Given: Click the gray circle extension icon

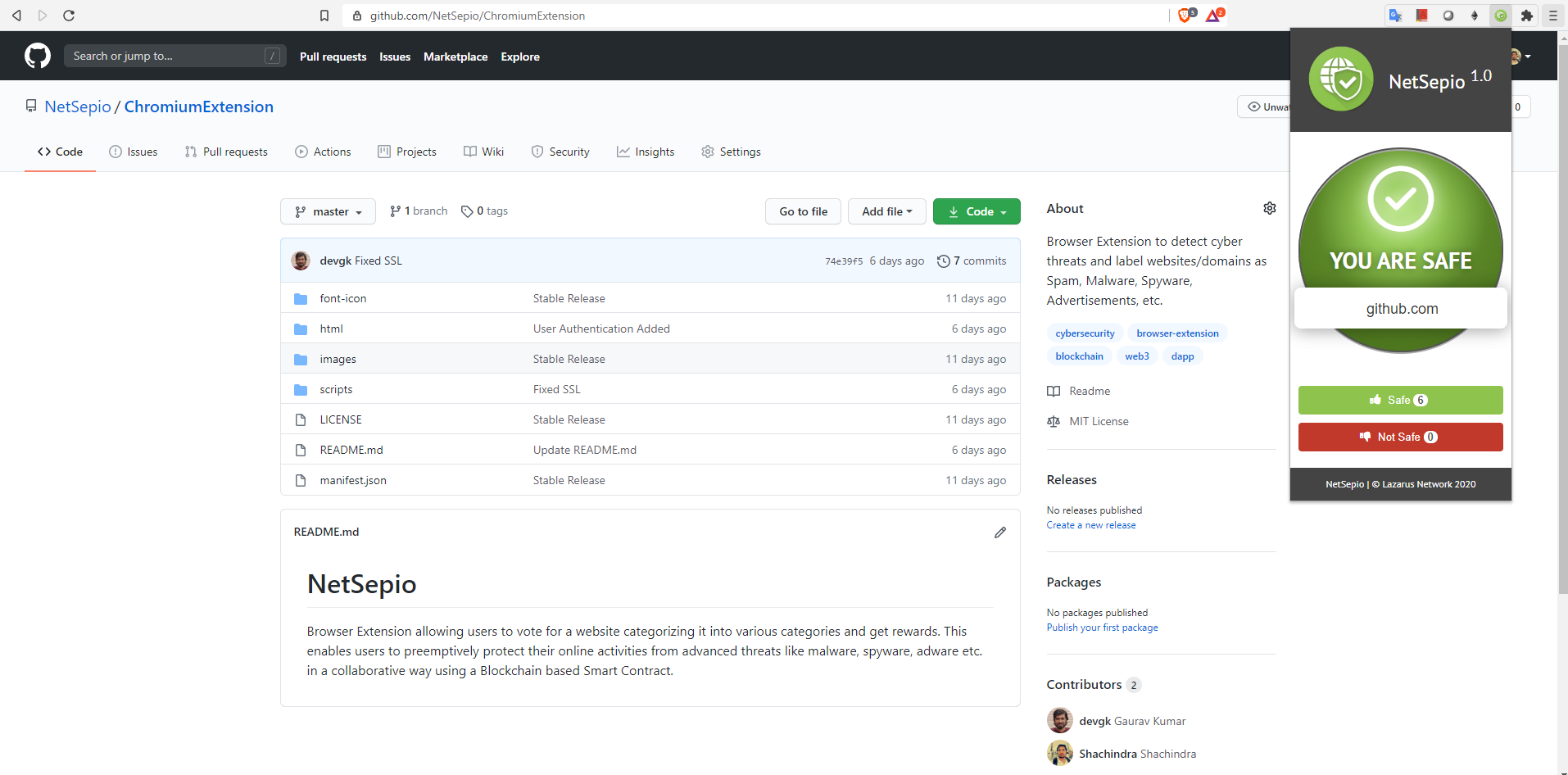Looking at the screenshot, I should tap(1448, 16).
